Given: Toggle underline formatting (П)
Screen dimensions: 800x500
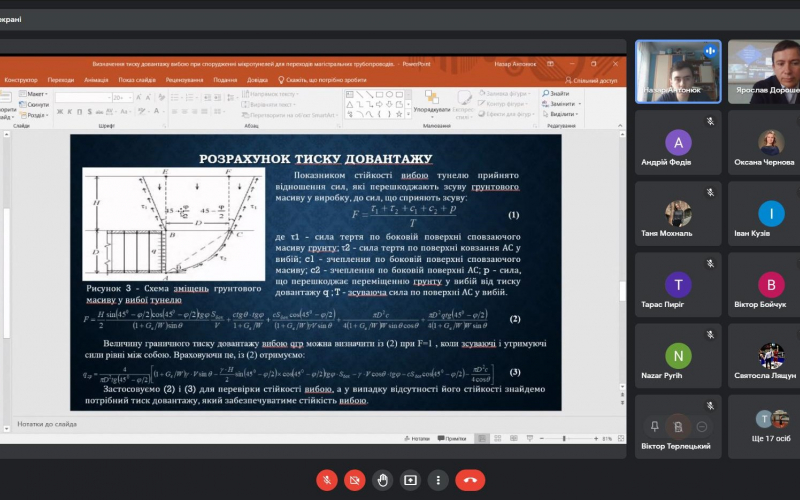Looking at the screenshot, I should pos(80,112).
